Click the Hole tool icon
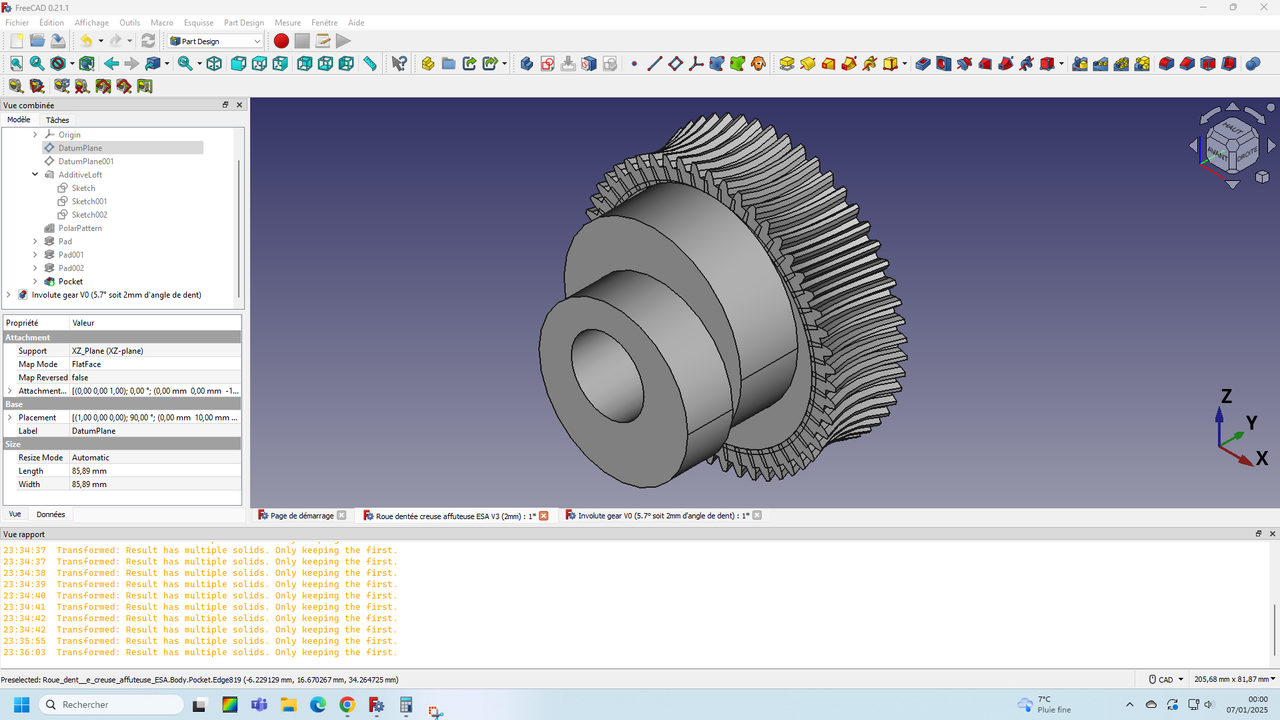The height and width of the screenshot is (720, 1280). point(943,64)
